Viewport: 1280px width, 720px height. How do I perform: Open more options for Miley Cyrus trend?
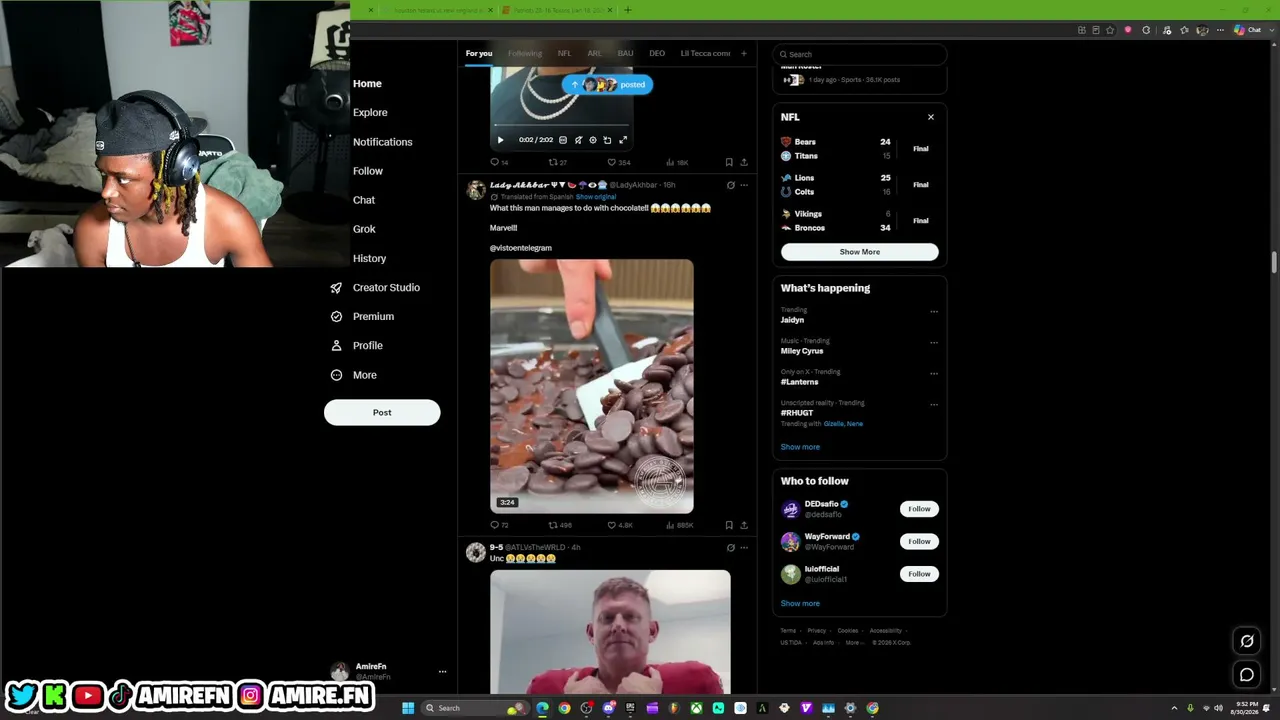coord(934,342)
